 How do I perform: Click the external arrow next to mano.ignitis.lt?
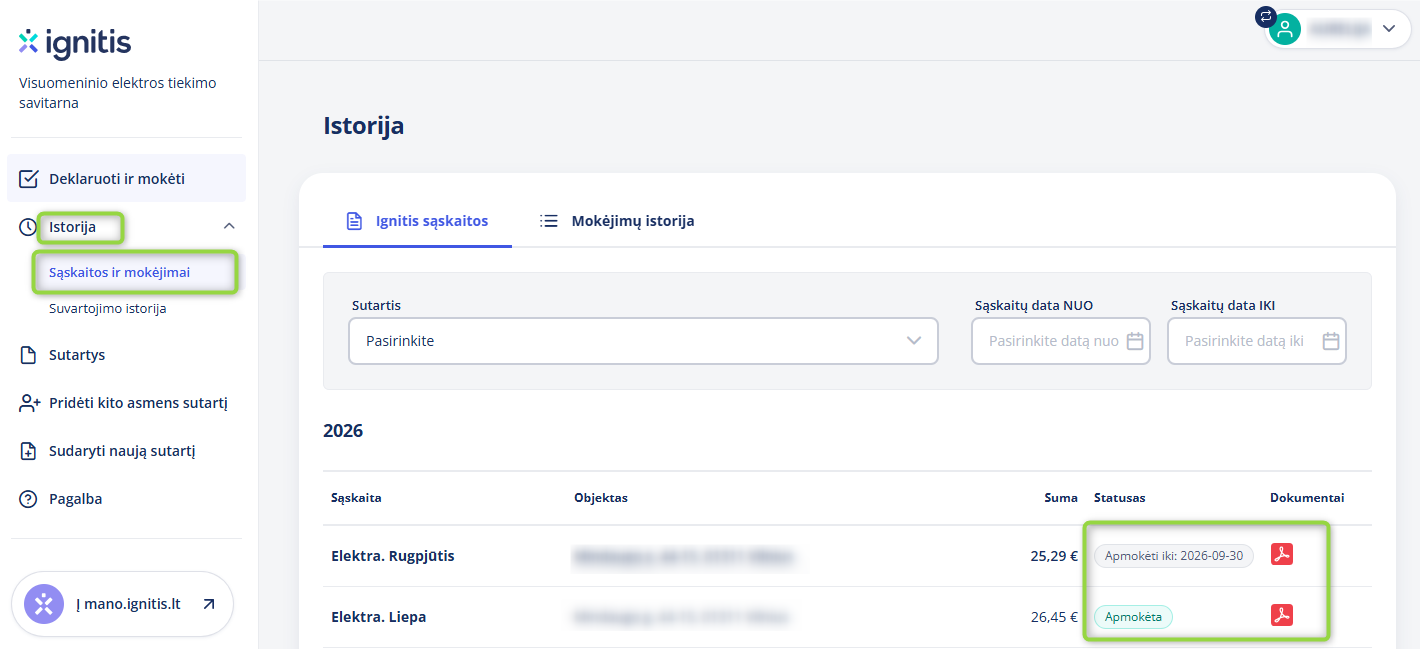click(x=208, y=604)
